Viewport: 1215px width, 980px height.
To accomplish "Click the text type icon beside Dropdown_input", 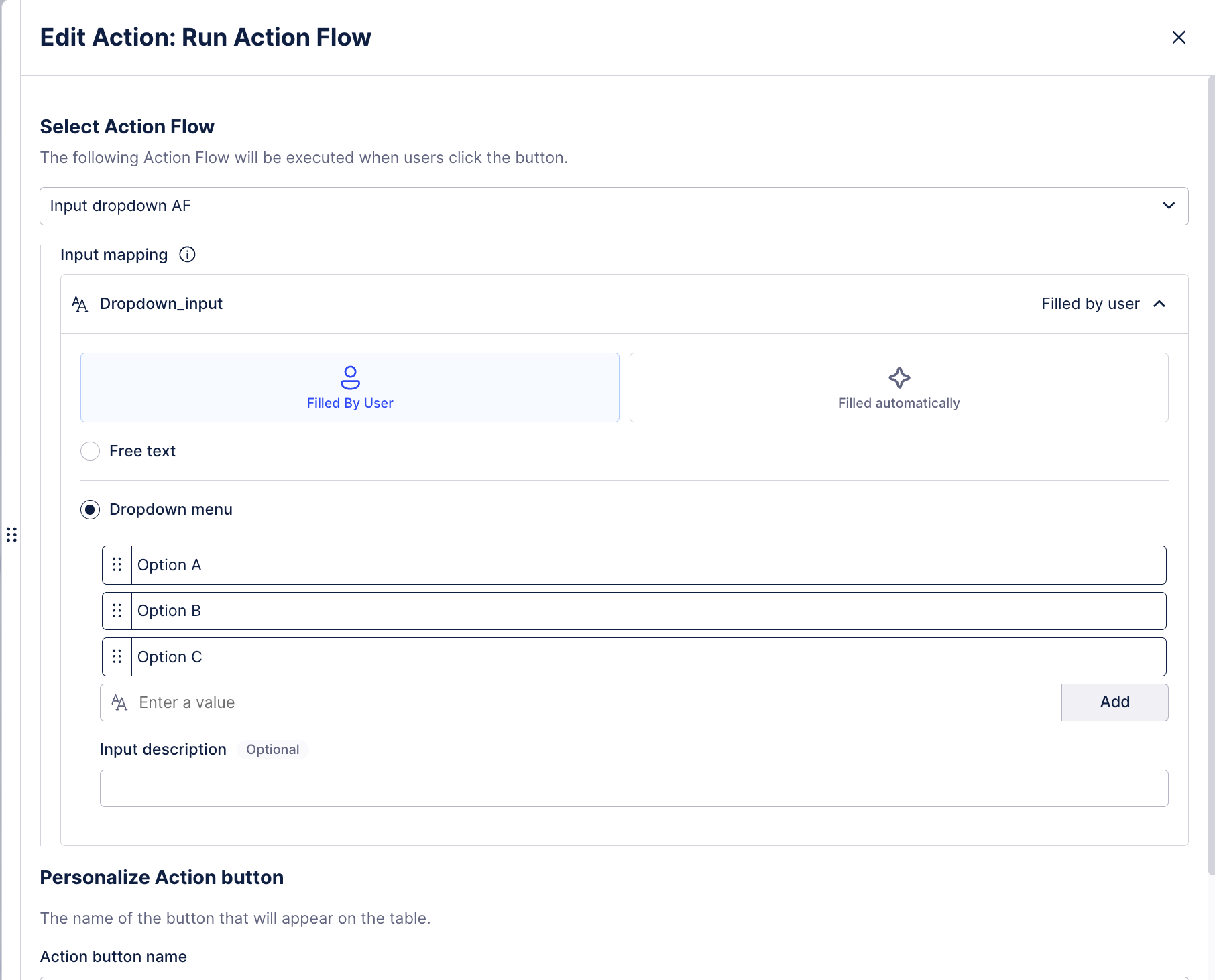I will [80, 304].
